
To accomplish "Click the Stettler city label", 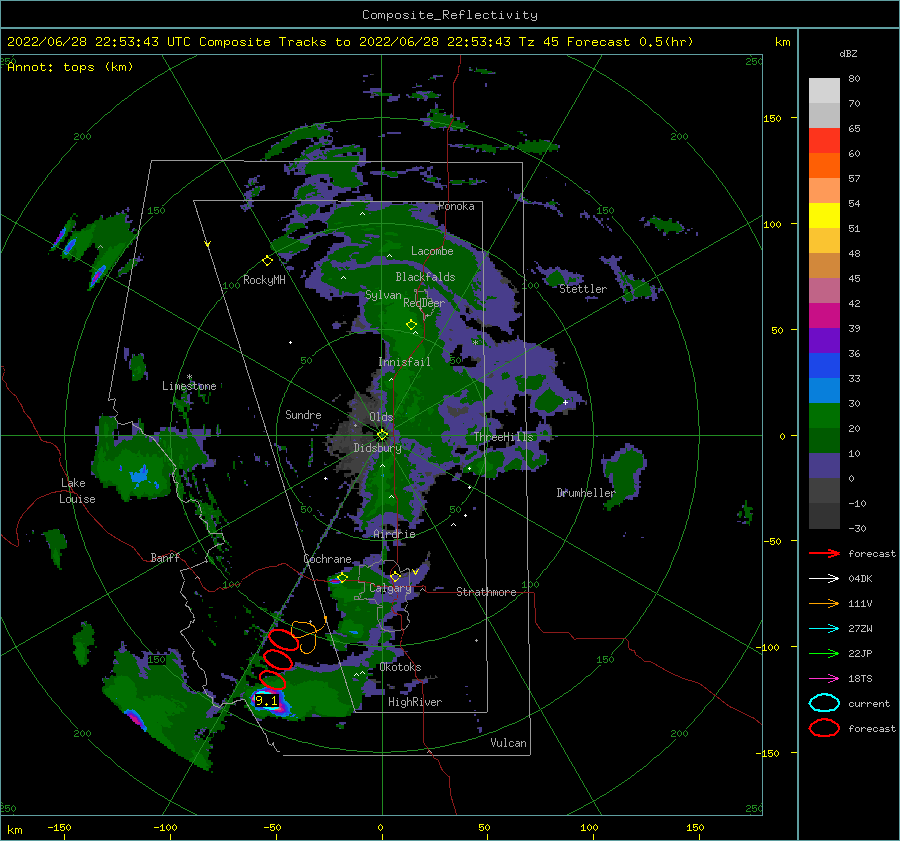I will [x=583, y=289].
